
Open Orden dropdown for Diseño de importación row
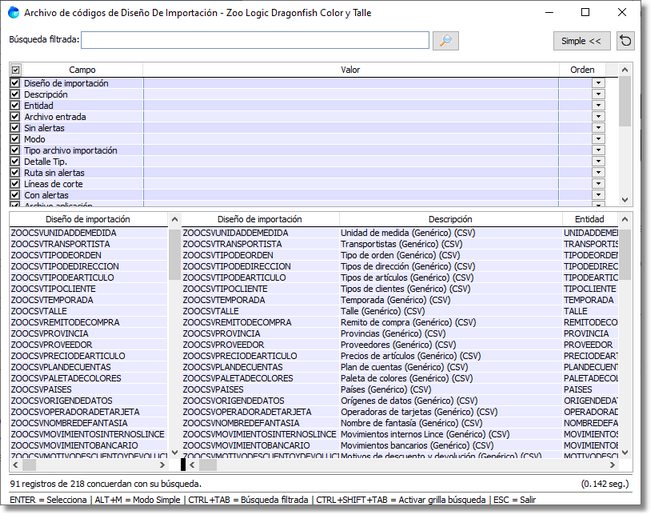click(598, 83)
